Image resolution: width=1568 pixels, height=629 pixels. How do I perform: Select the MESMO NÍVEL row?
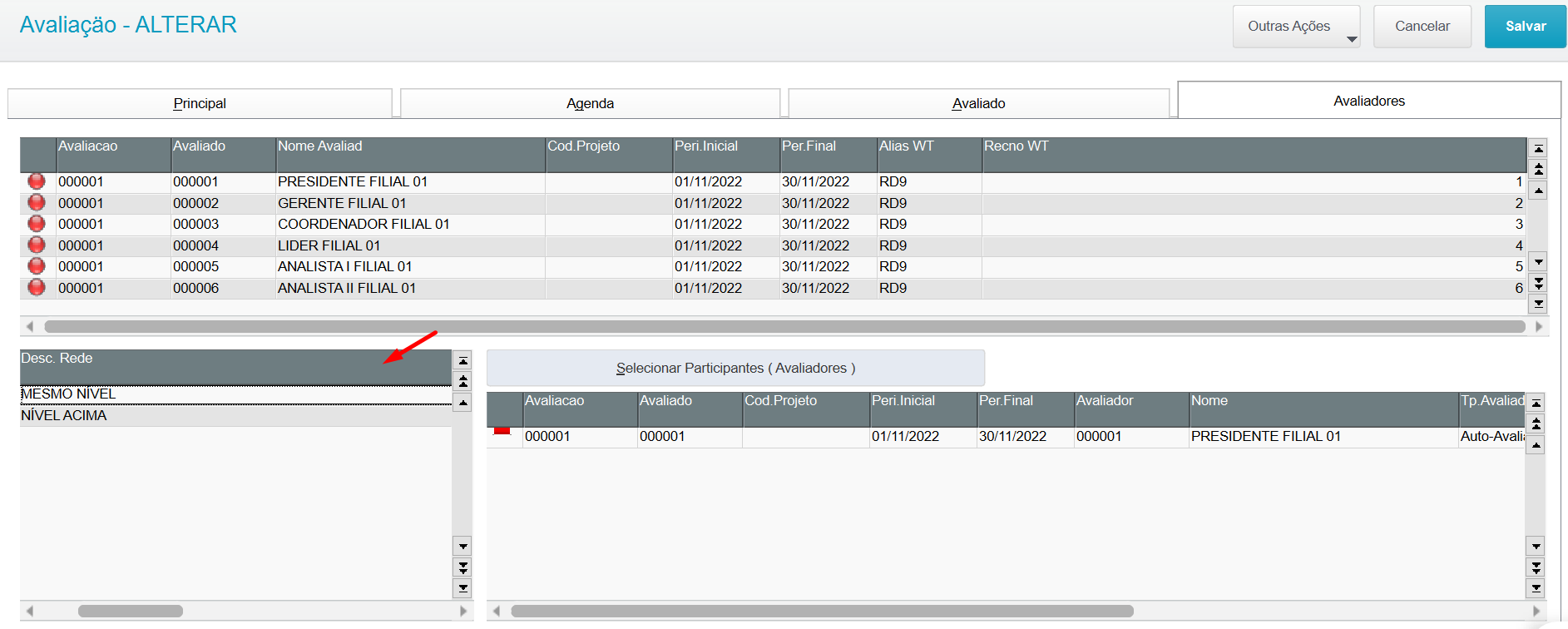point(235,394)
